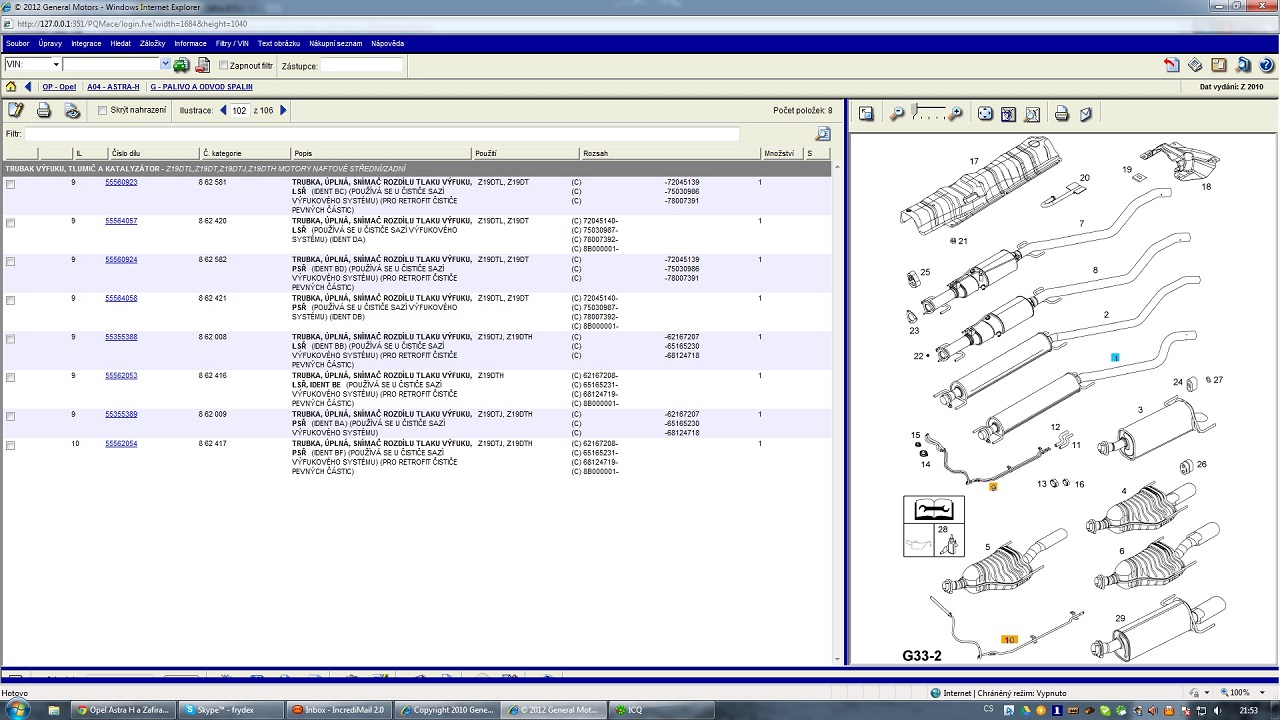Navigate to A04 - ASTRA-H breadcrumb
This screenshot has width=1280, height=720.
point(113,87)
